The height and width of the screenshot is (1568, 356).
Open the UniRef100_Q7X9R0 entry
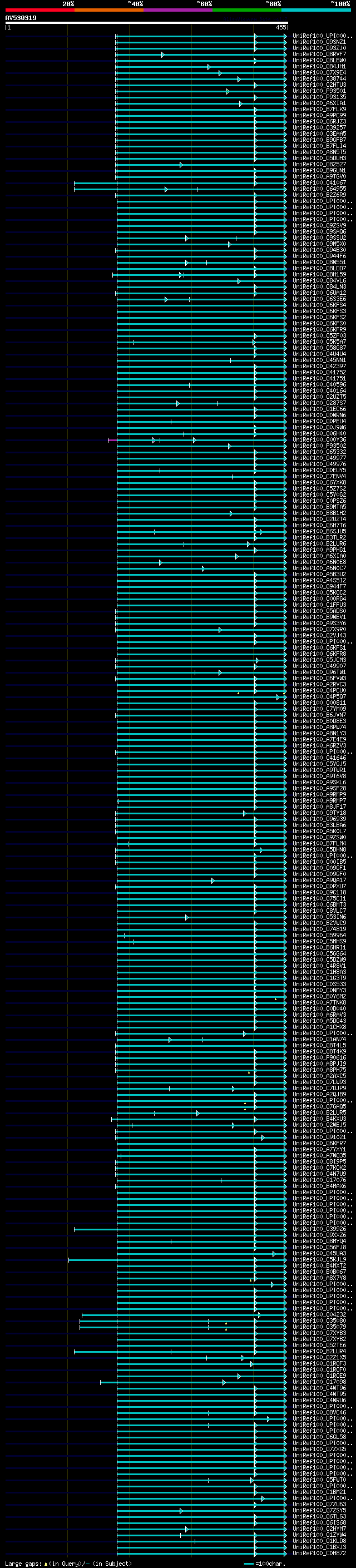pyautogui.click(x=319, y=630)
